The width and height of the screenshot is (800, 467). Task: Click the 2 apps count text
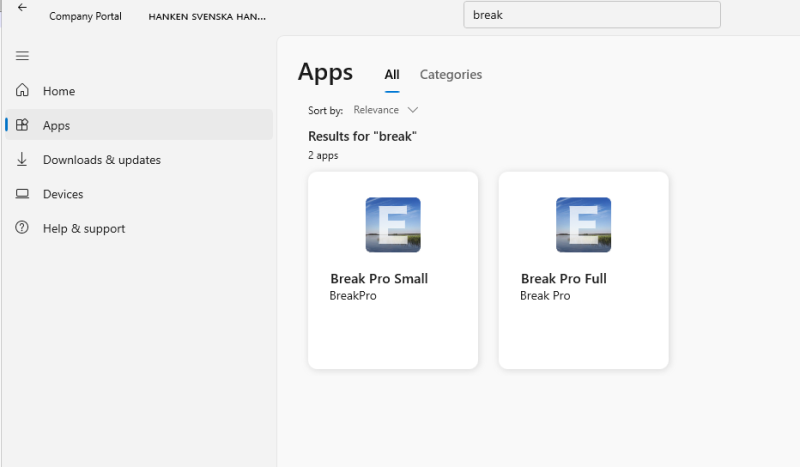[323, 155]
